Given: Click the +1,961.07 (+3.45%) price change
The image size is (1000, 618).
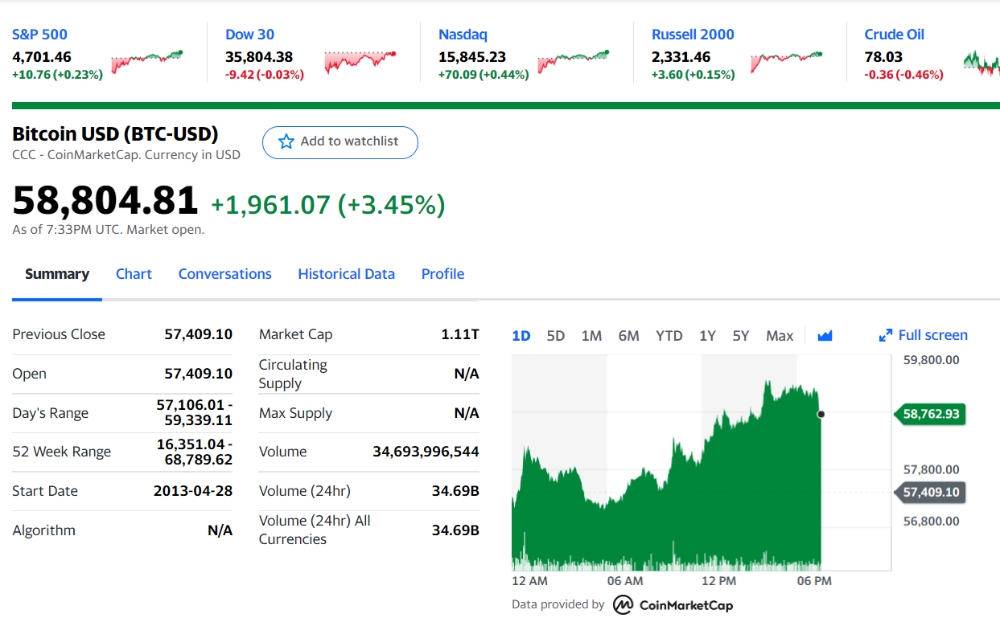Looking at the screenshot, I should 328,205.
